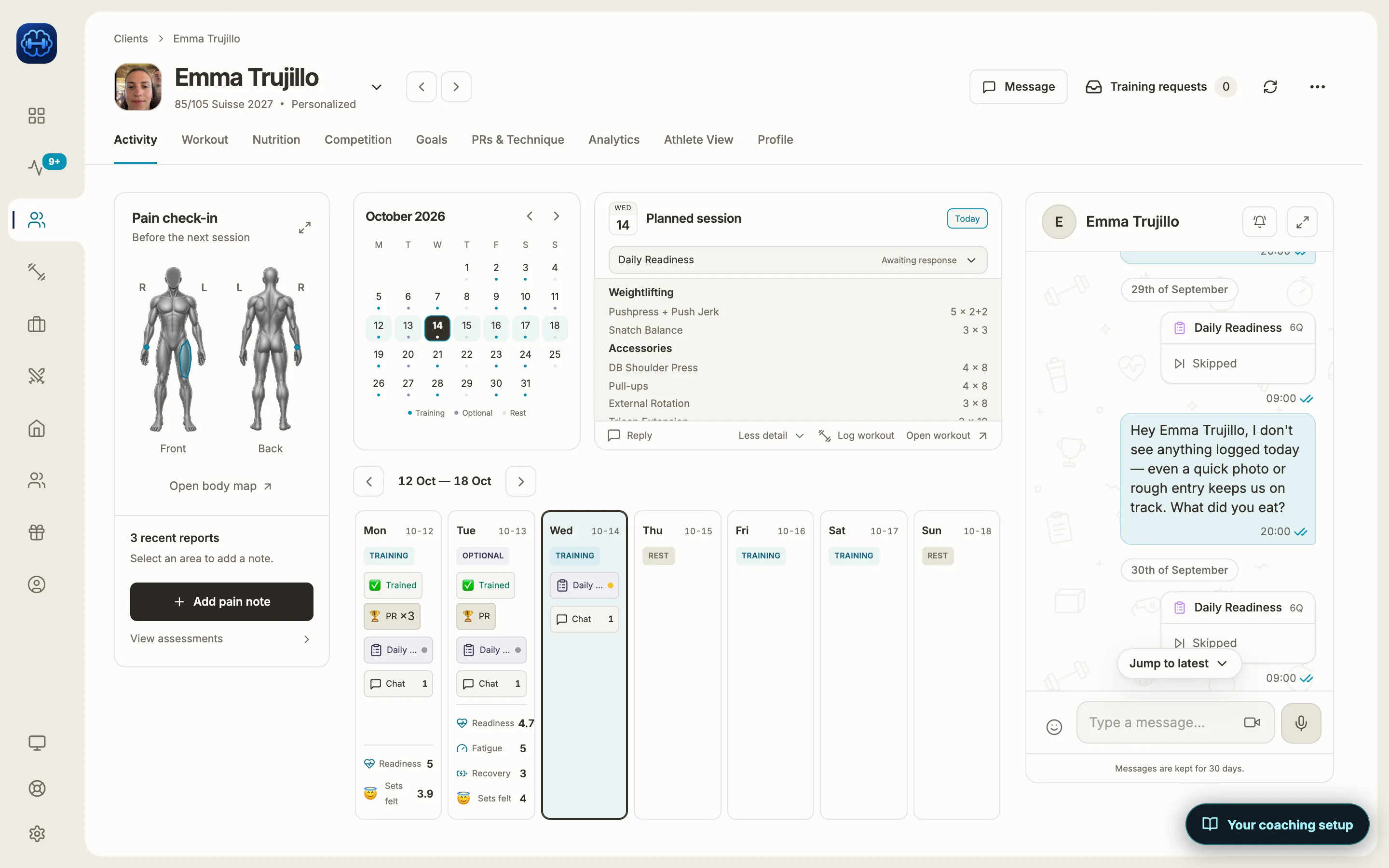Open the dashboard grid icon in sidebar
The image size is (1389, 868).
point(37,116)
